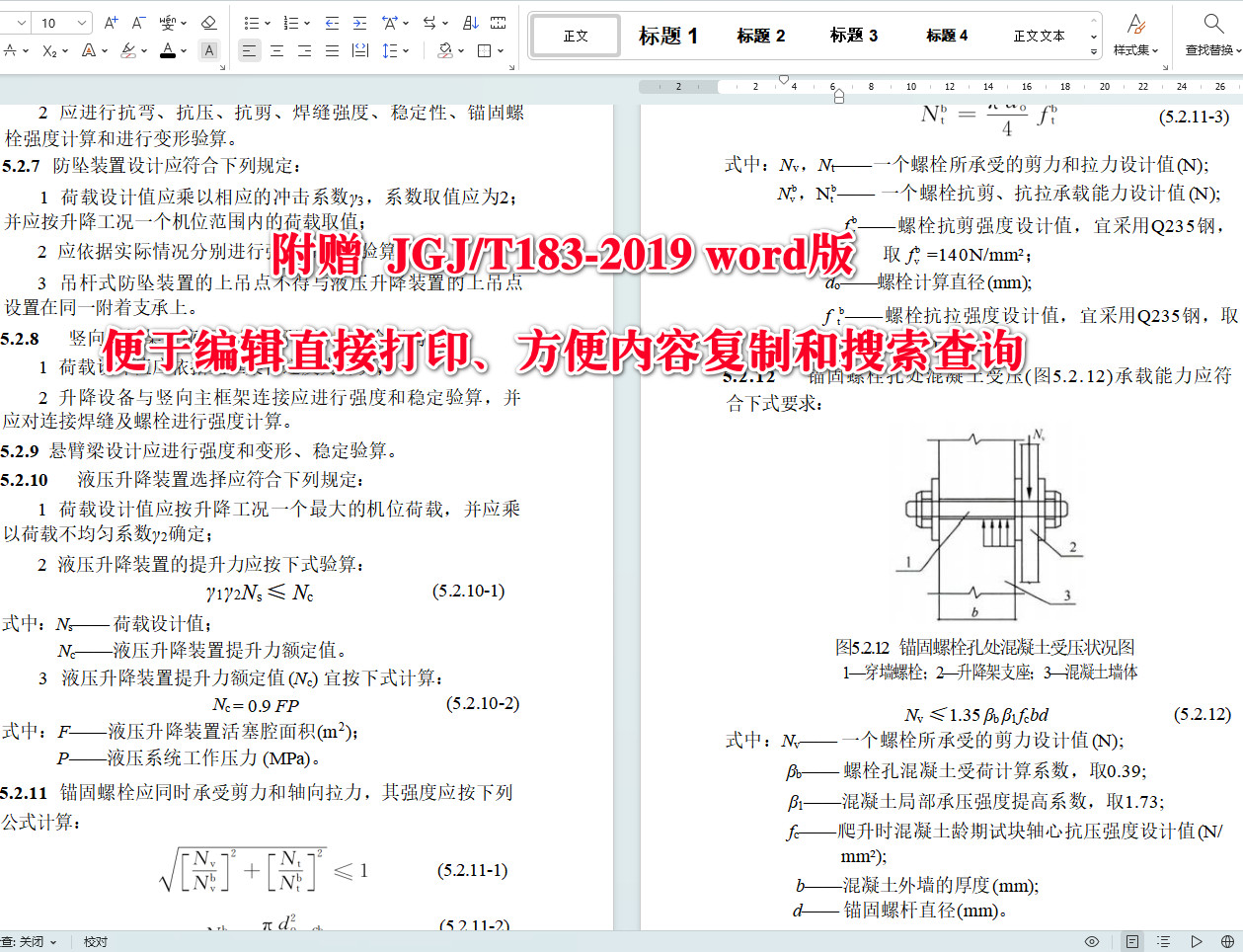
Task: Click the Chinese text layout icon
Action: 389,23
